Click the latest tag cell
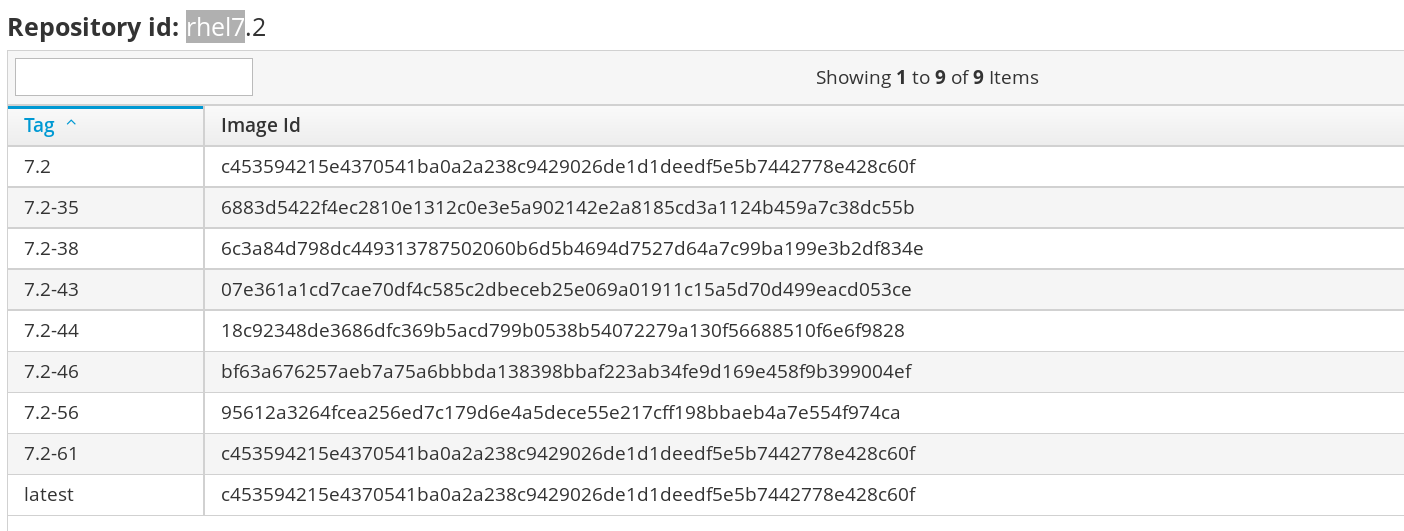 (x=49, y=495)
